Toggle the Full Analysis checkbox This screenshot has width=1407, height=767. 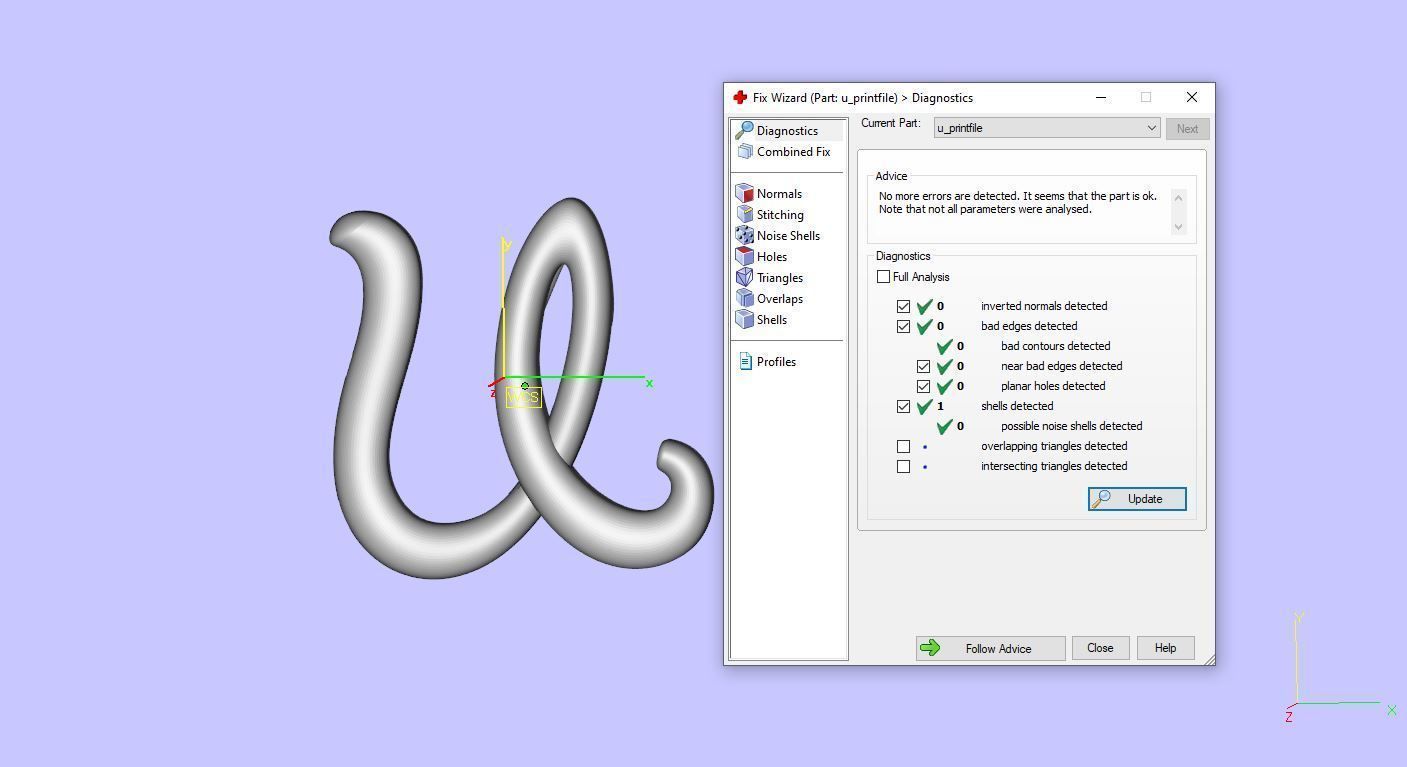(883, 277)
